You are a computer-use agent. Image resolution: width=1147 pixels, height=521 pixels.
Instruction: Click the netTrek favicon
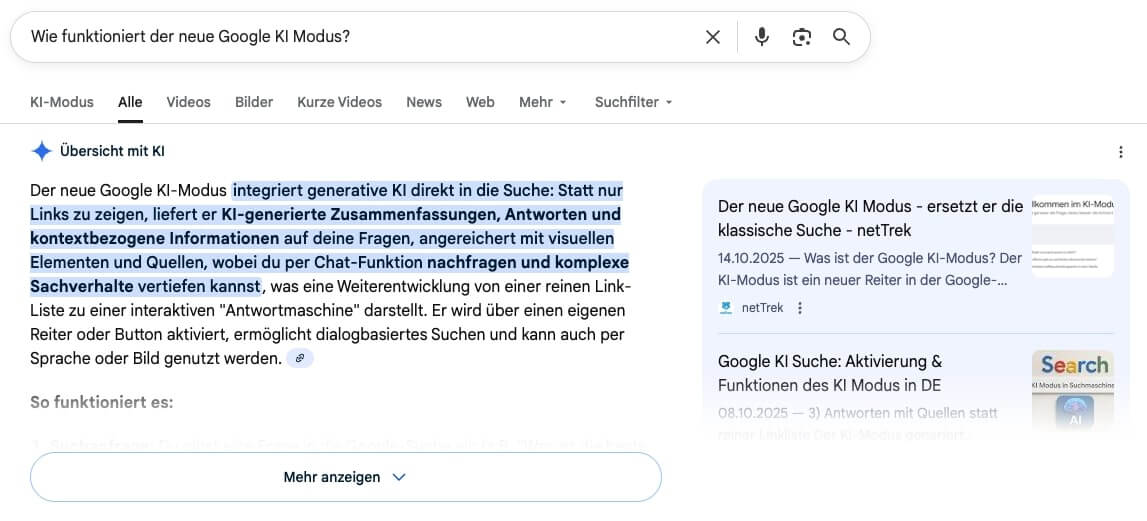click(726, 308)
